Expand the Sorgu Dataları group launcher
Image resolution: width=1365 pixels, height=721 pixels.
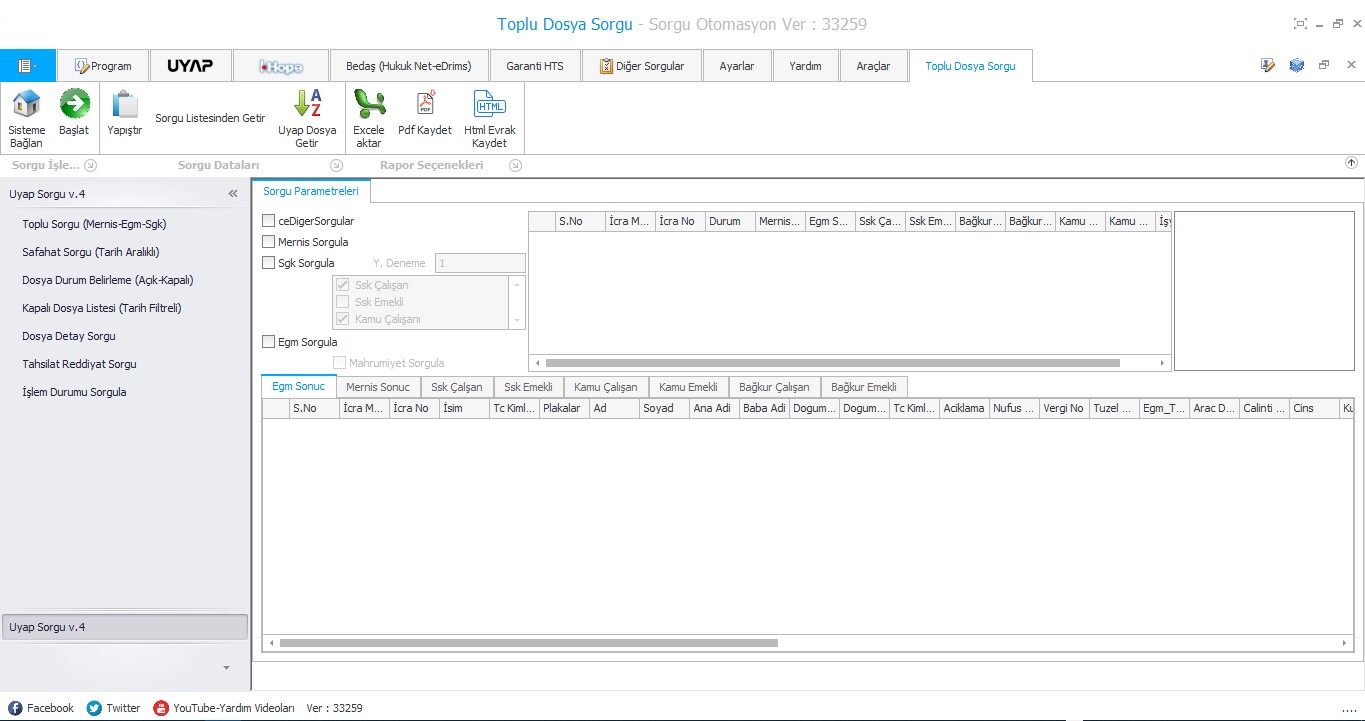(x=336, y=166)
